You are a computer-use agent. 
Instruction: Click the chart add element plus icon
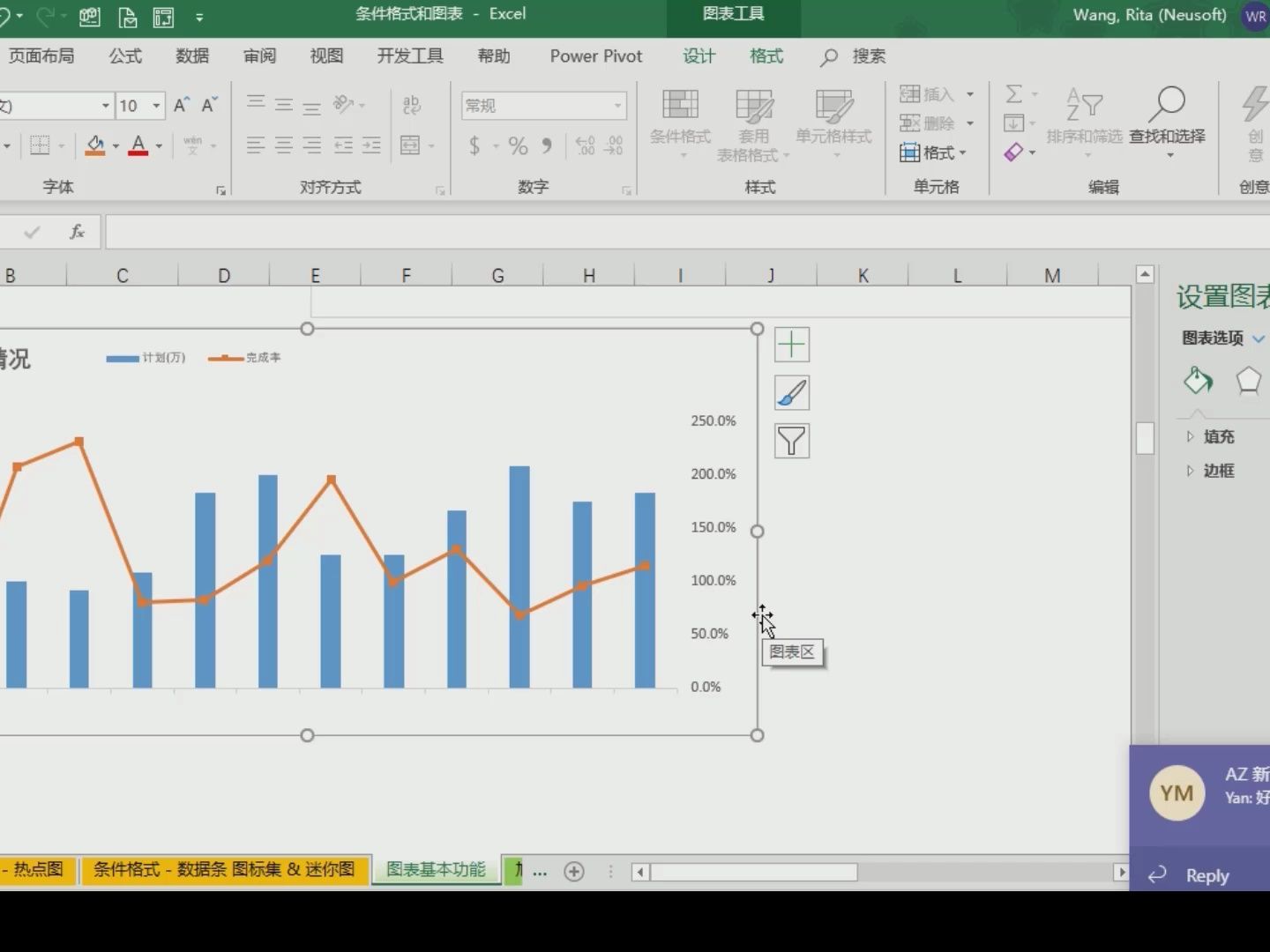tap(791, 344)
